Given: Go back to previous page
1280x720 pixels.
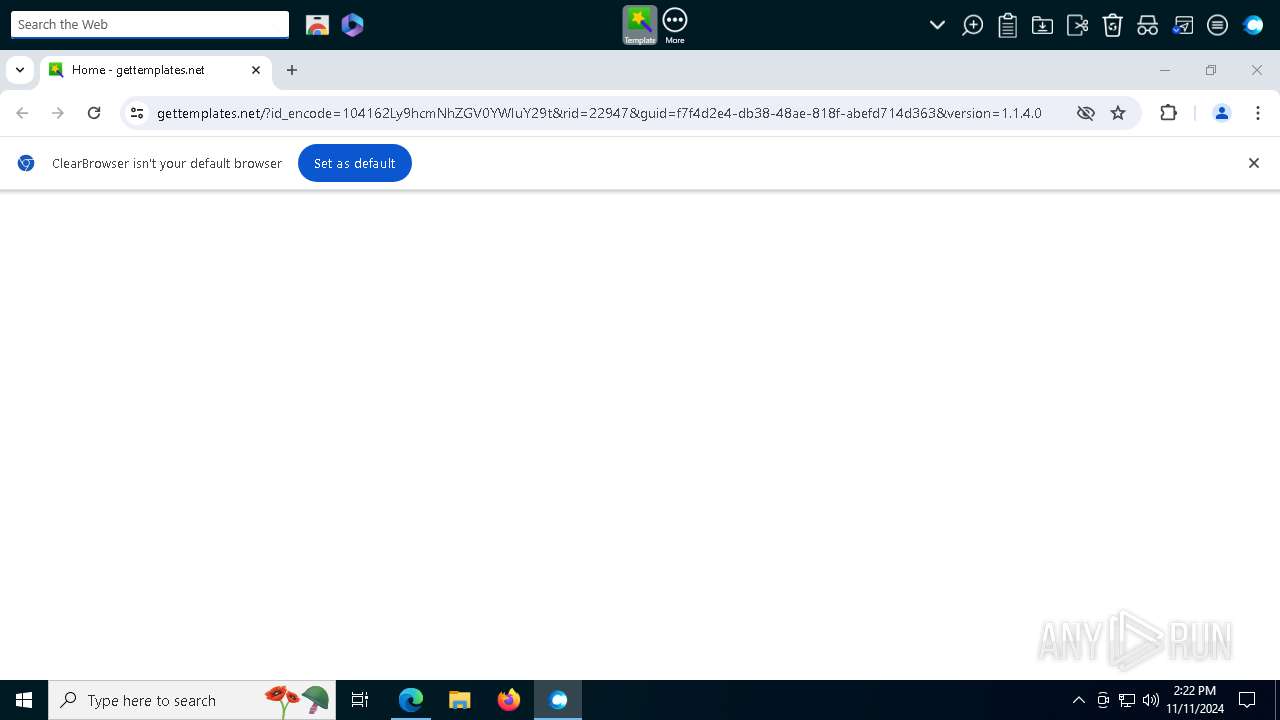Looking at the screenshot, I should tap(22, 113).
